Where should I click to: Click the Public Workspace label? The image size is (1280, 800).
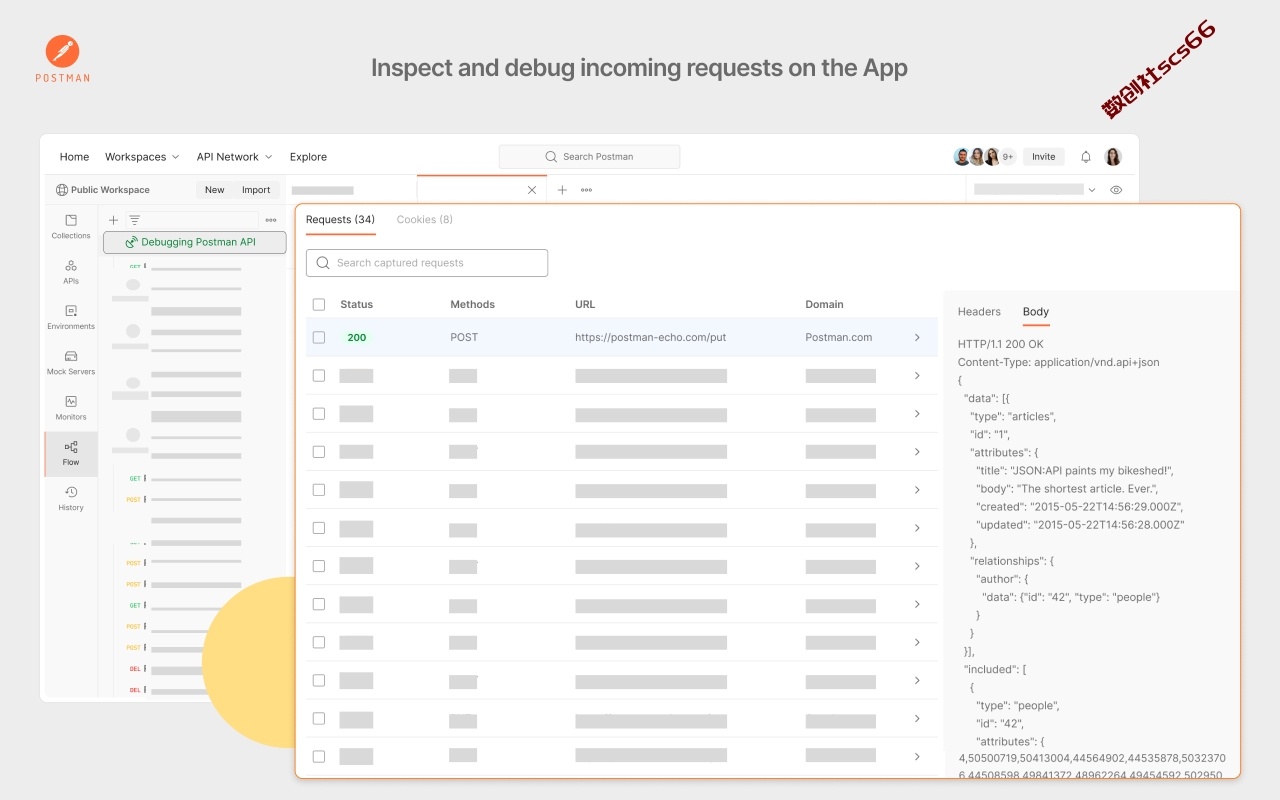point(110,190)
